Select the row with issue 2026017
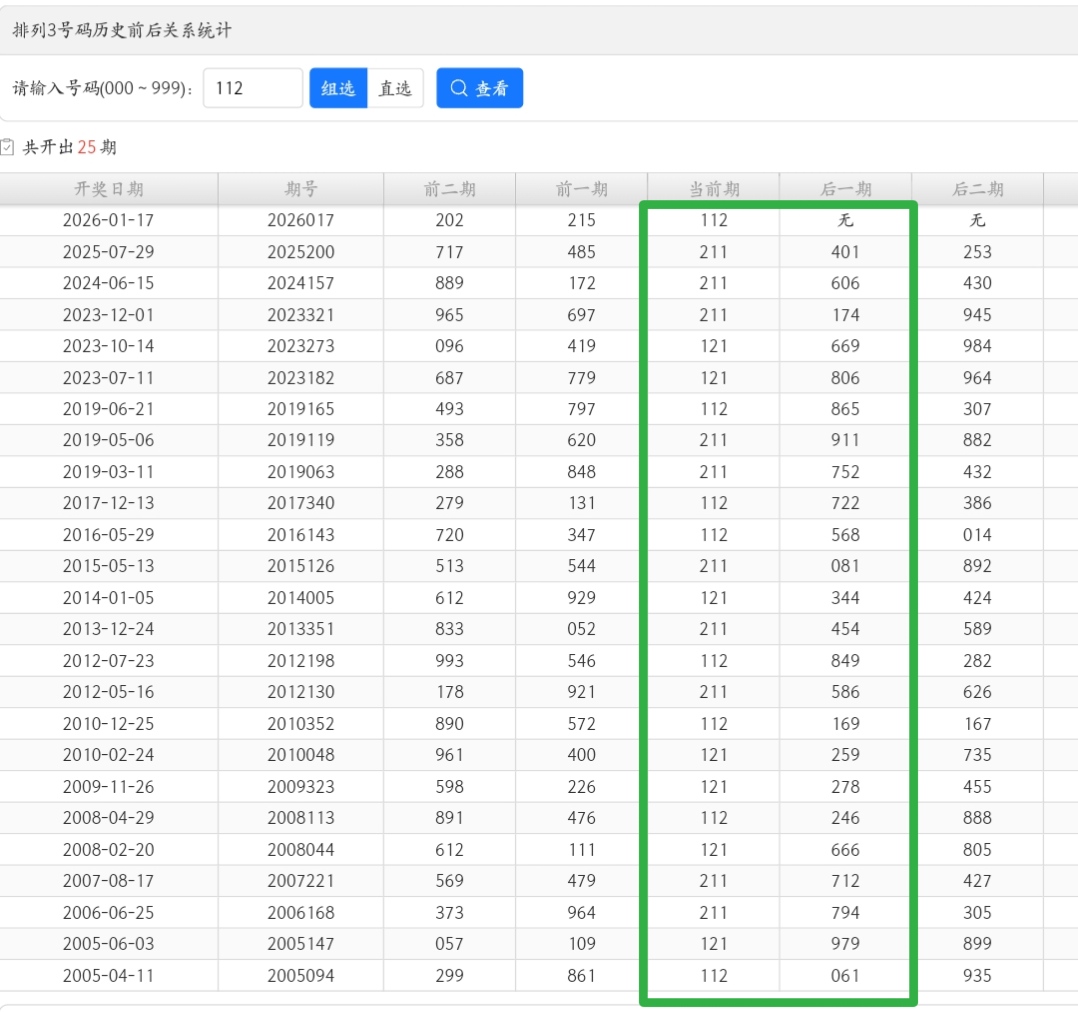1078x1012 pixels. pos(301,220)
